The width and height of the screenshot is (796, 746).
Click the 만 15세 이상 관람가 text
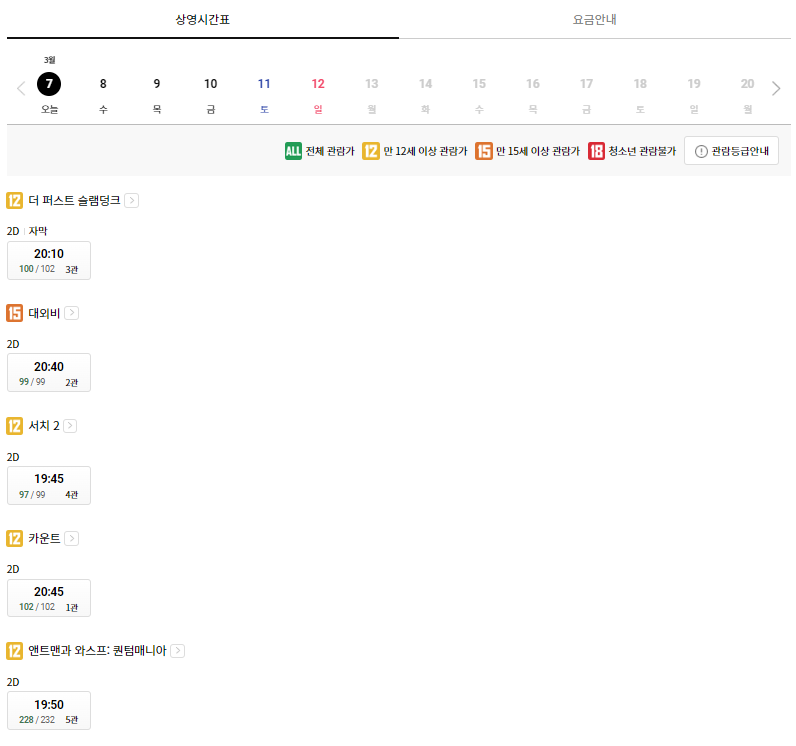[x=538, y=151]
